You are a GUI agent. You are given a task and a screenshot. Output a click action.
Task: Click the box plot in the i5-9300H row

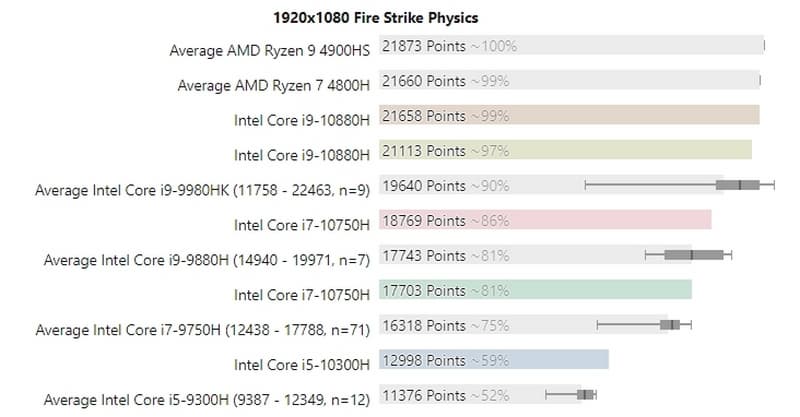click(586, 394)
